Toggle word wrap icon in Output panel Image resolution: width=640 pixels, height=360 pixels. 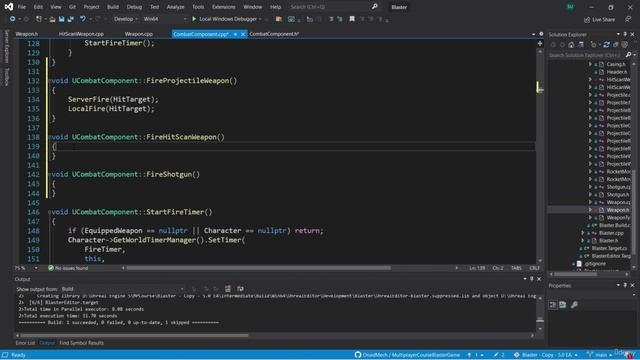(x=240, y=289)
